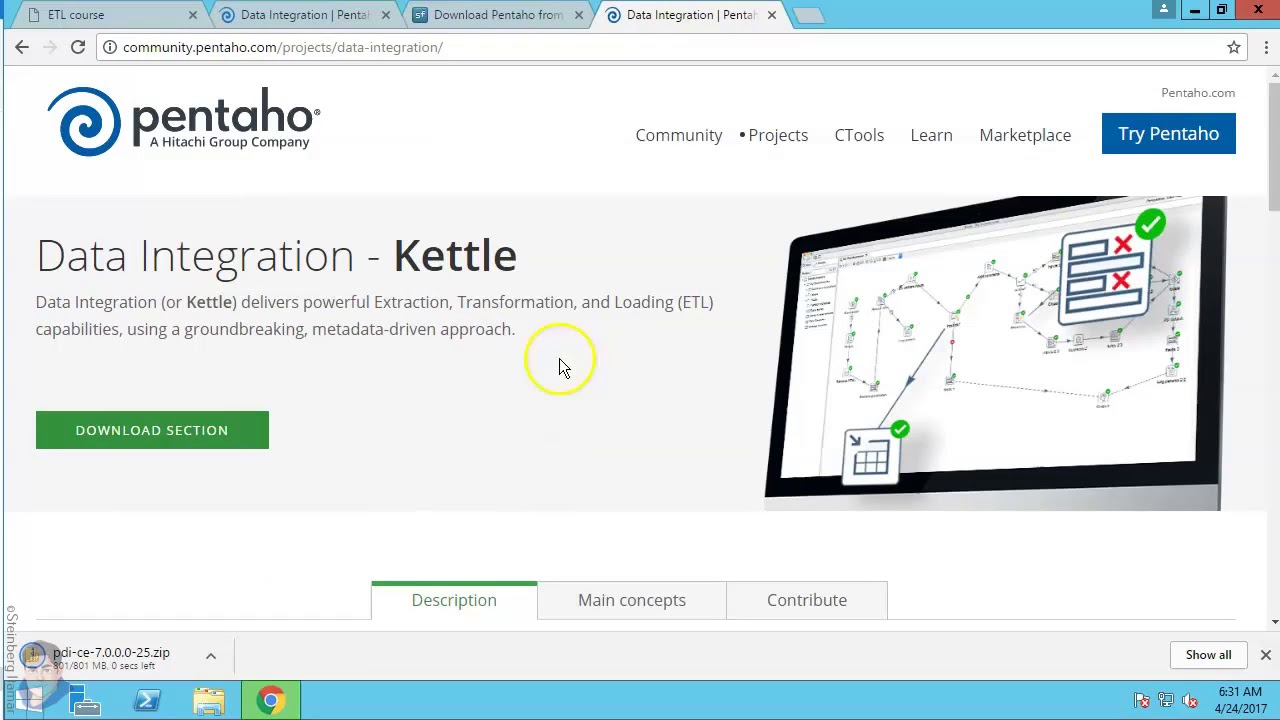Viewport: 1280px width, 720px height.
Task: Open Server Manager from the taskbar
Action: click(86, 700)
